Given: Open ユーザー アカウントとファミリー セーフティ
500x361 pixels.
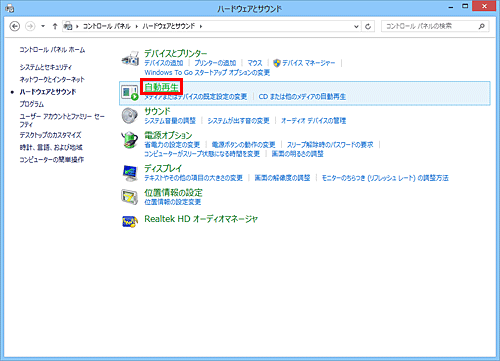Looking at the screenshot, I should coord(62,120).
